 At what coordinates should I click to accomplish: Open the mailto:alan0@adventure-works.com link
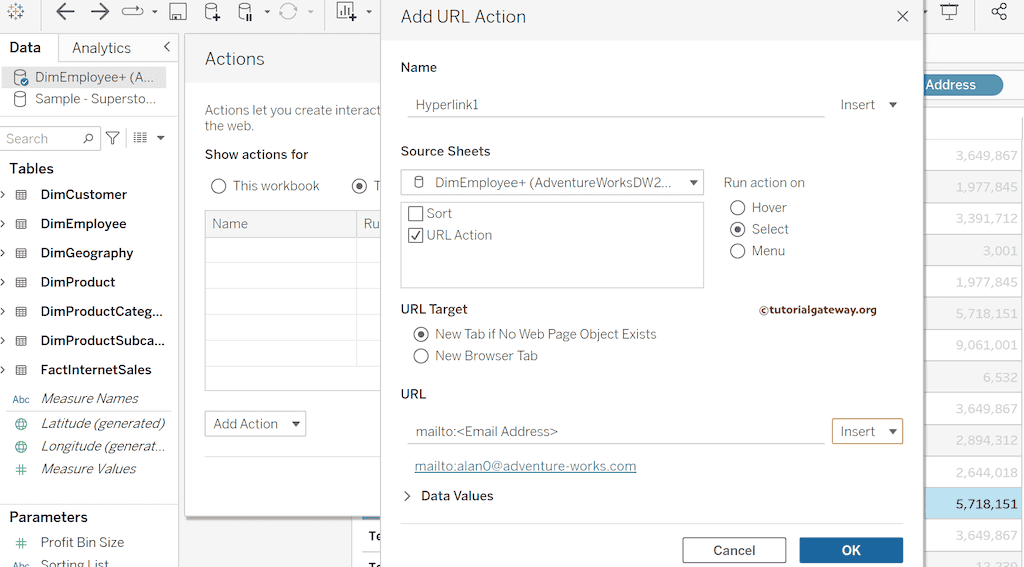click(525, 466)
